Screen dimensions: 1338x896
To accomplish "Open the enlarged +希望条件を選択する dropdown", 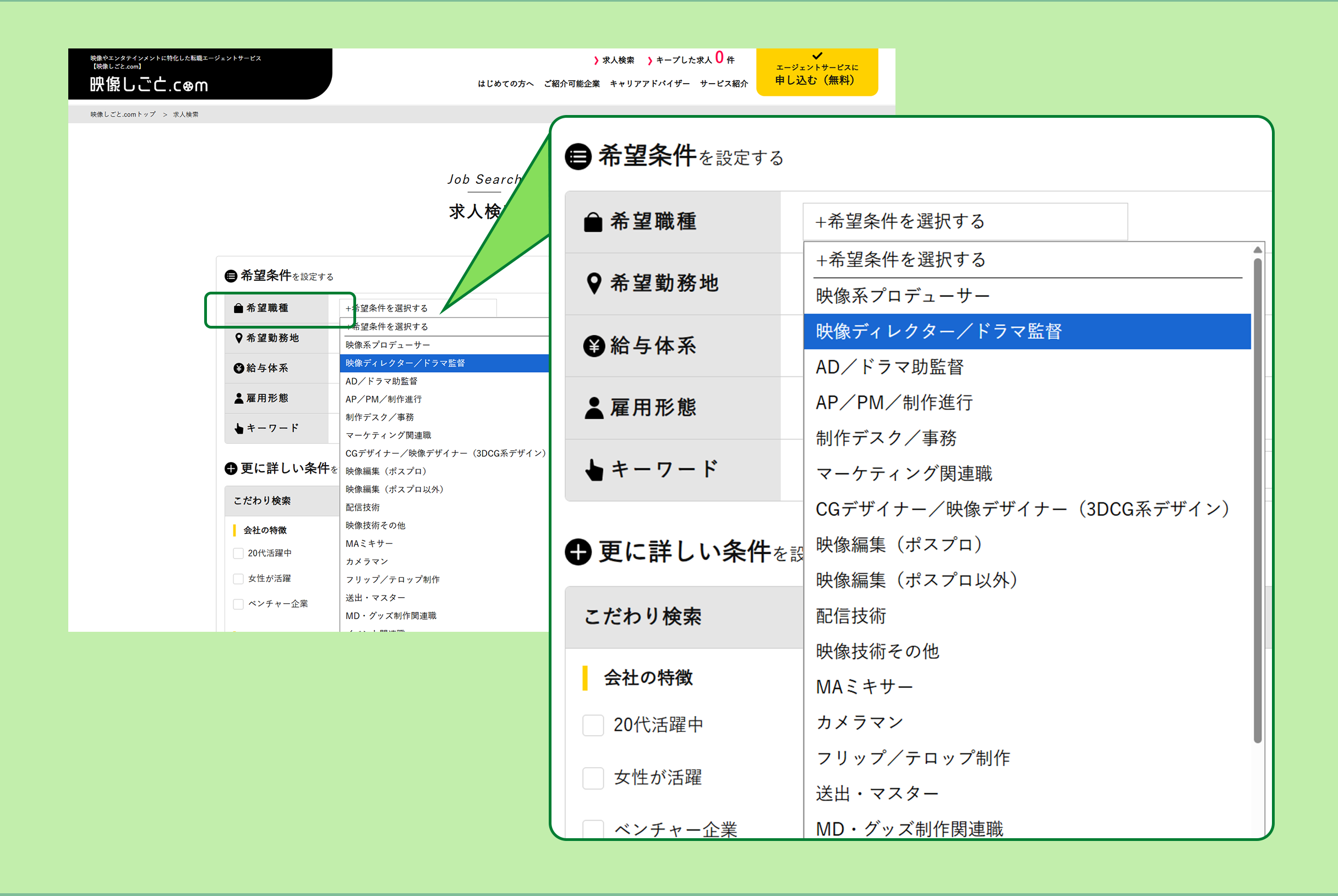I will [x=964, y=222].
